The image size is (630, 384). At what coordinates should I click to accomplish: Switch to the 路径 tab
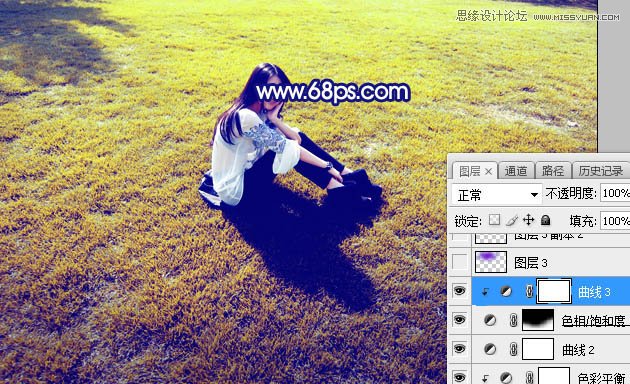[x=552, y=171]
